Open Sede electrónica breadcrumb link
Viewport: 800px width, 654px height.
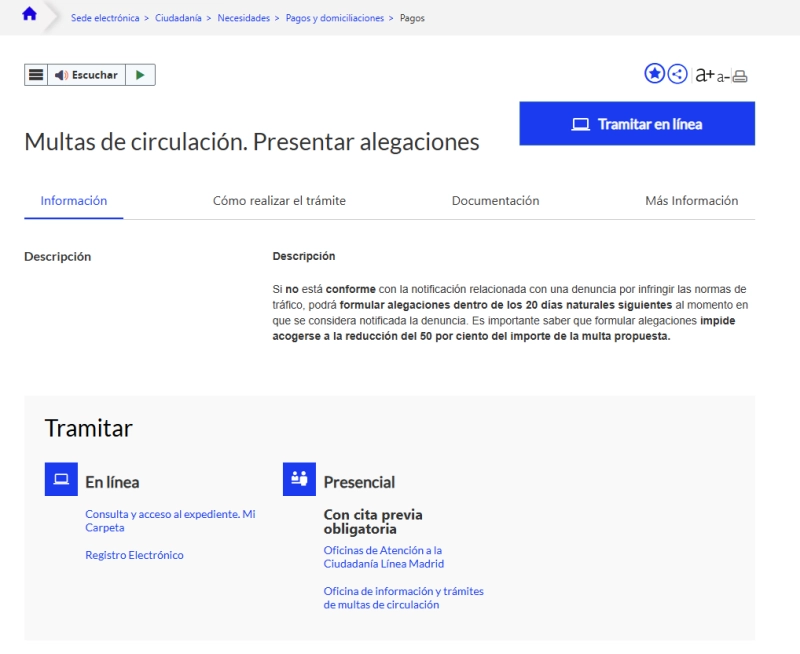pos(104,18)
